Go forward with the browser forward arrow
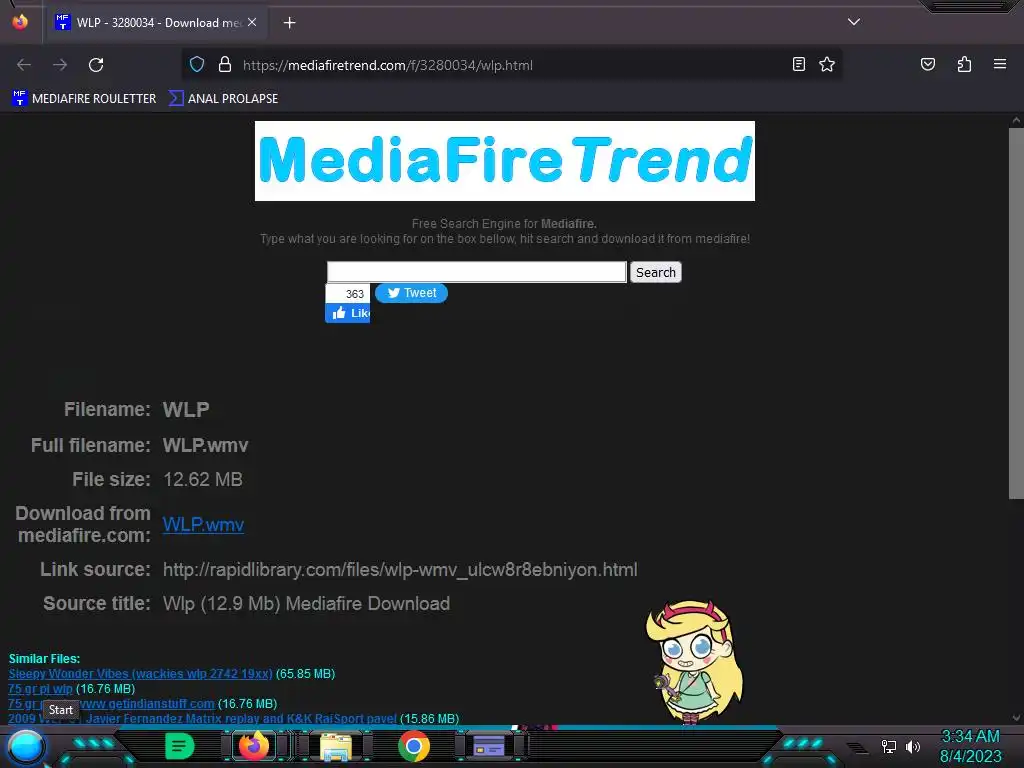The height and width of the screenshot is (768, 1024). point(60,65)
